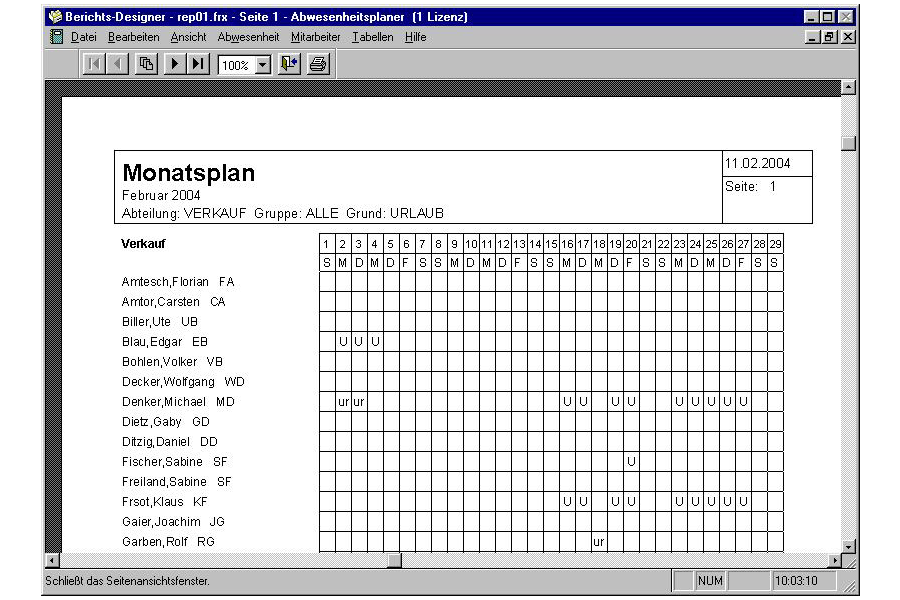The height and width of the screenshot is (600, 900).
Task: Maximize the Berichts-Designer main window
Action: 828,17
